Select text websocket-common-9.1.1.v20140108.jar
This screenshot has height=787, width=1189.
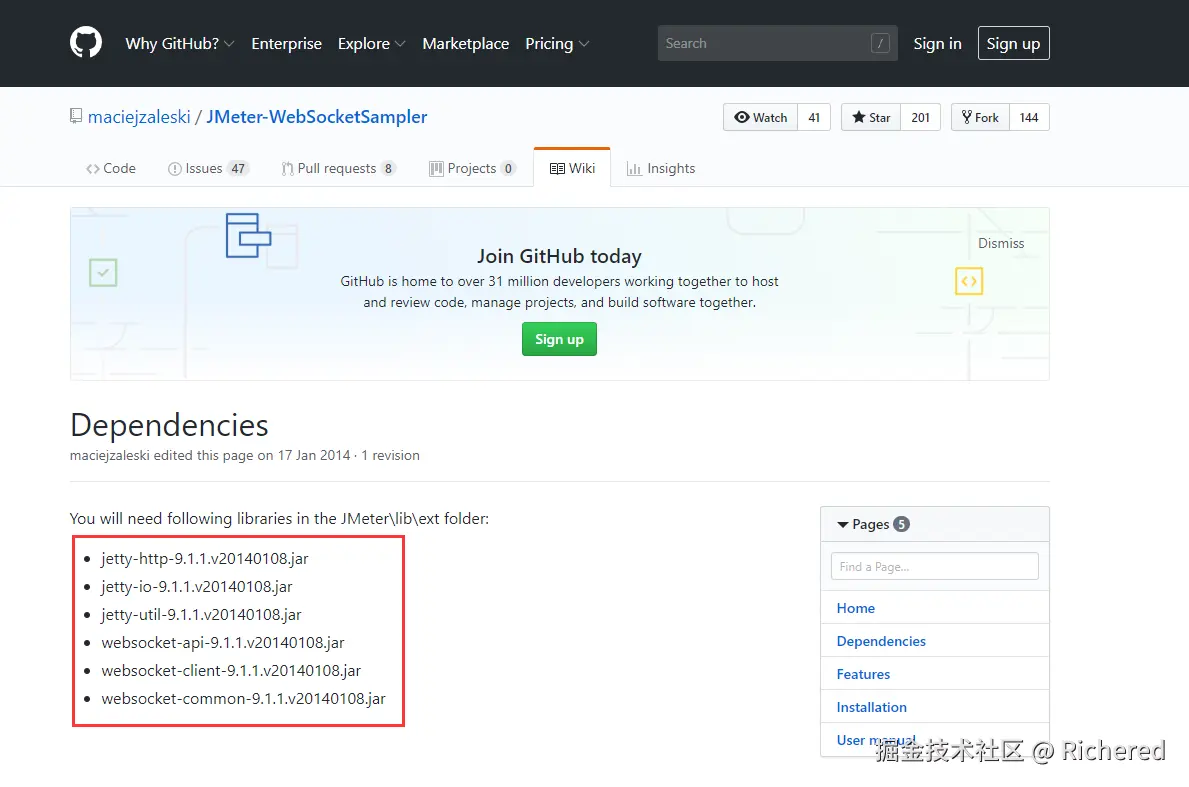243,699
